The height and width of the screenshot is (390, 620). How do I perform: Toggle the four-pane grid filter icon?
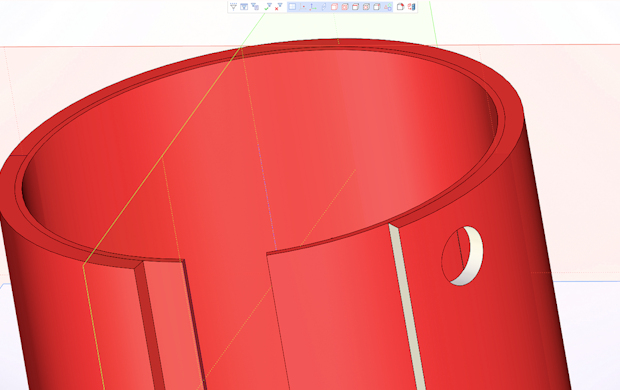(292, 7)
